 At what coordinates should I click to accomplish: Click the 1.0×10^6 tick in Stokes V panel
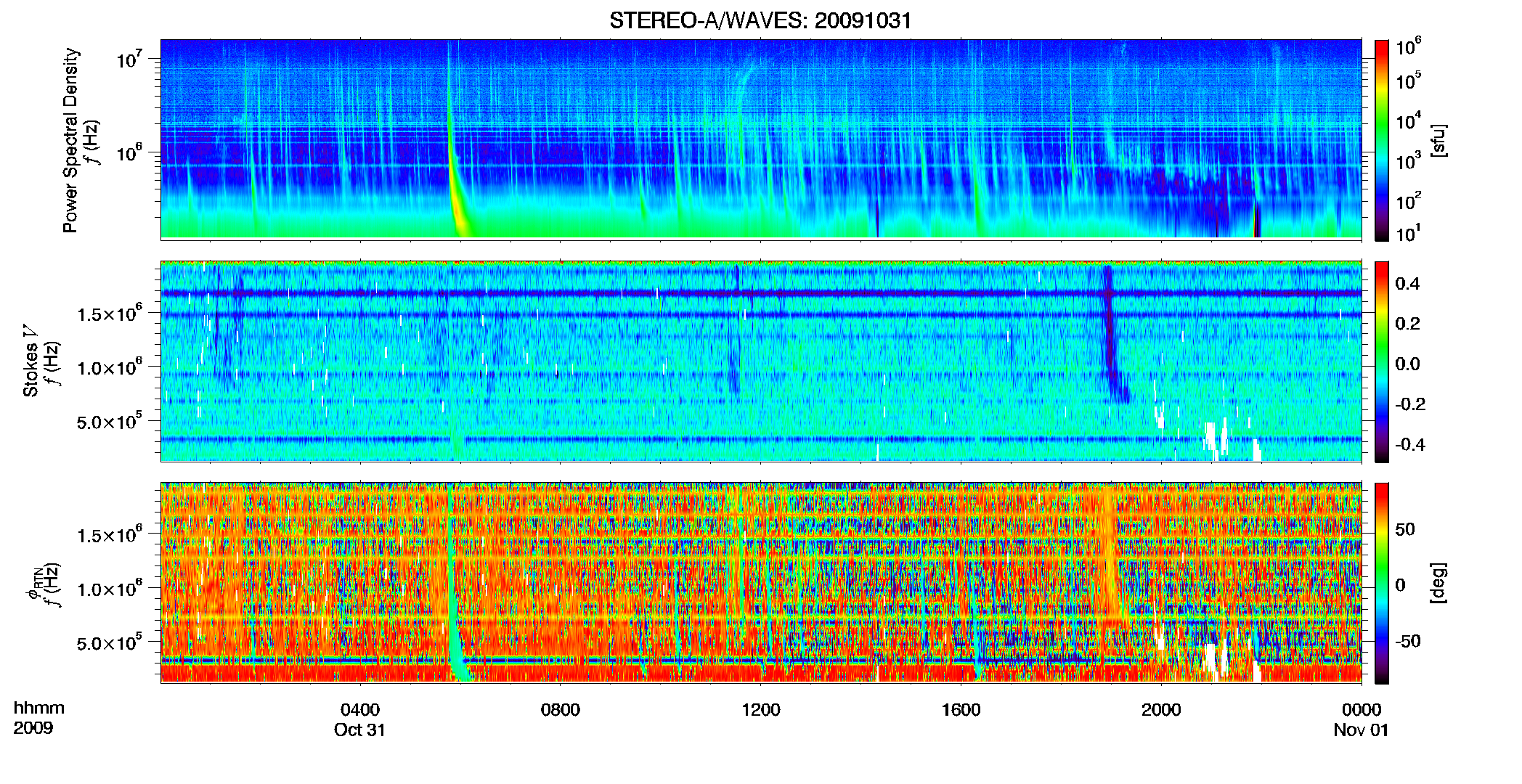pyautogui.click(x=109, y=367)
